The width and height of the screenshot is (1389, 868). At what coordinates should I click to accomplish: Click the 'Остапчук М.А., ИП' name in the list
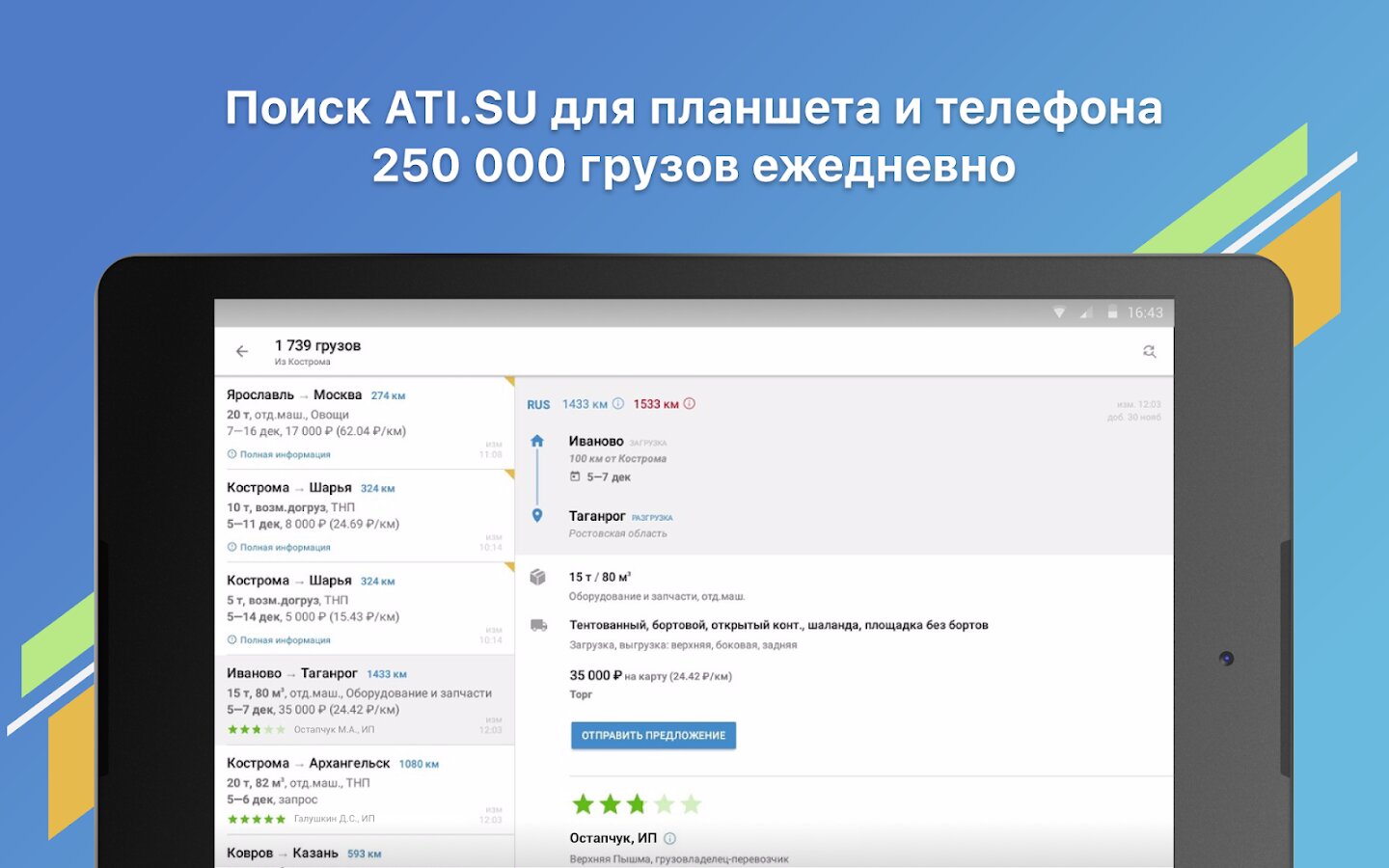tap(335, 729)
